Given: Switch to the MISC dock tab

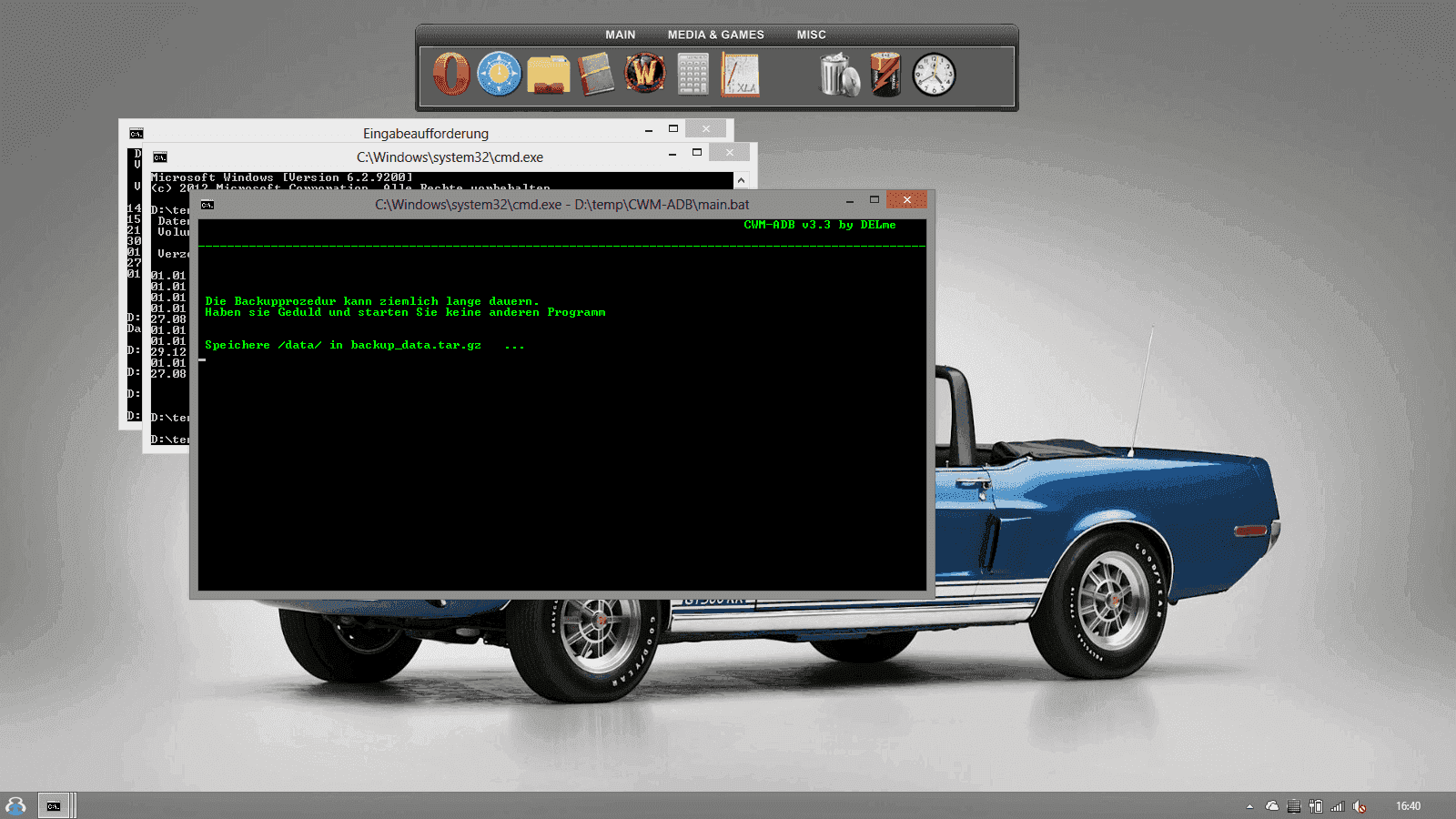Looking at the screenshot, I should pos(812,35).
